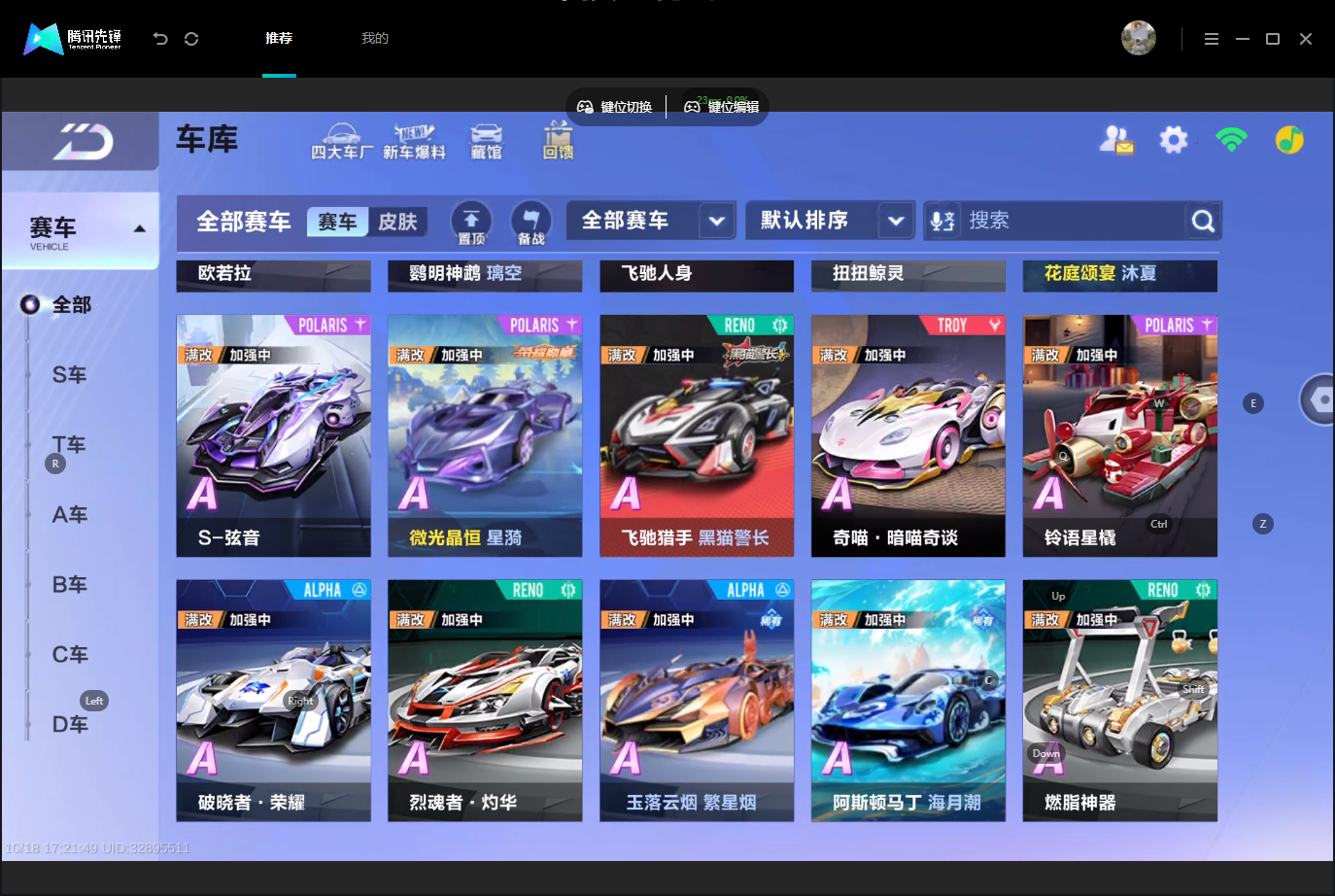Viewport: 1335px width, 896px height.
Task: Select the 阿斯顿马丁 海月潮 car card
Action: point(908,701)
